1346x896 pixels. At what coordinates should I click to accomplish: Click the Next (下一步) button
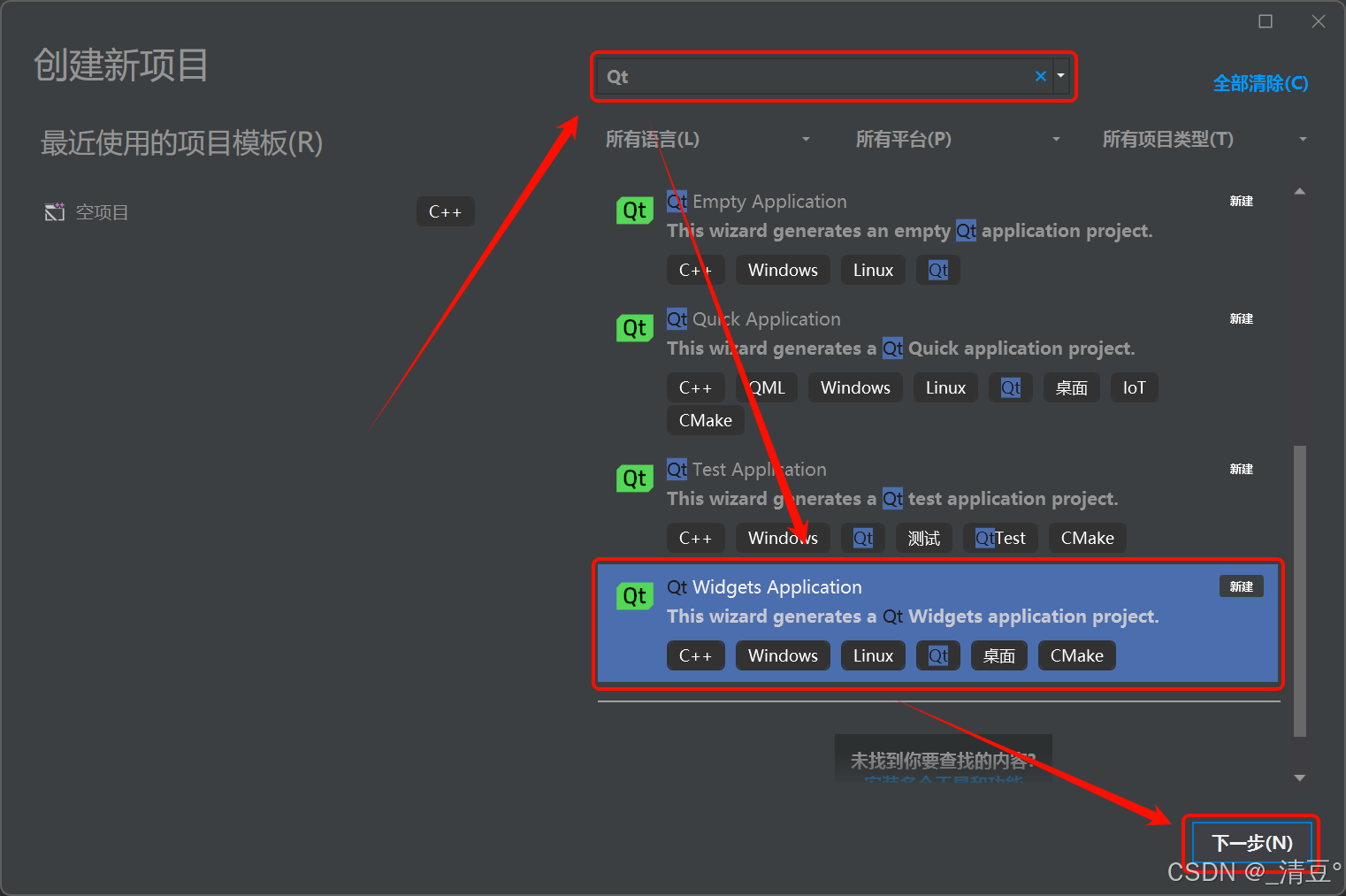pos(1251,843)
